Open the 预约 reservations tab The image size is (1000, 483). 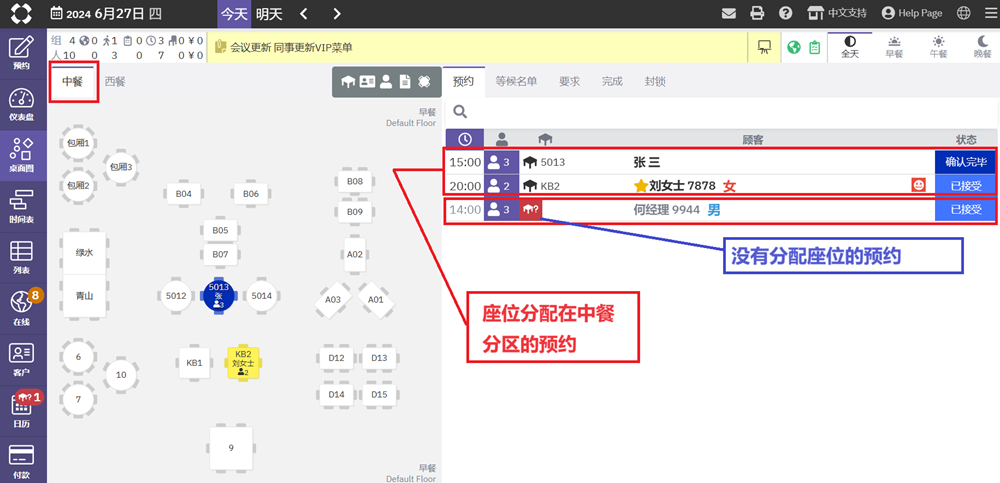point(464,82)
